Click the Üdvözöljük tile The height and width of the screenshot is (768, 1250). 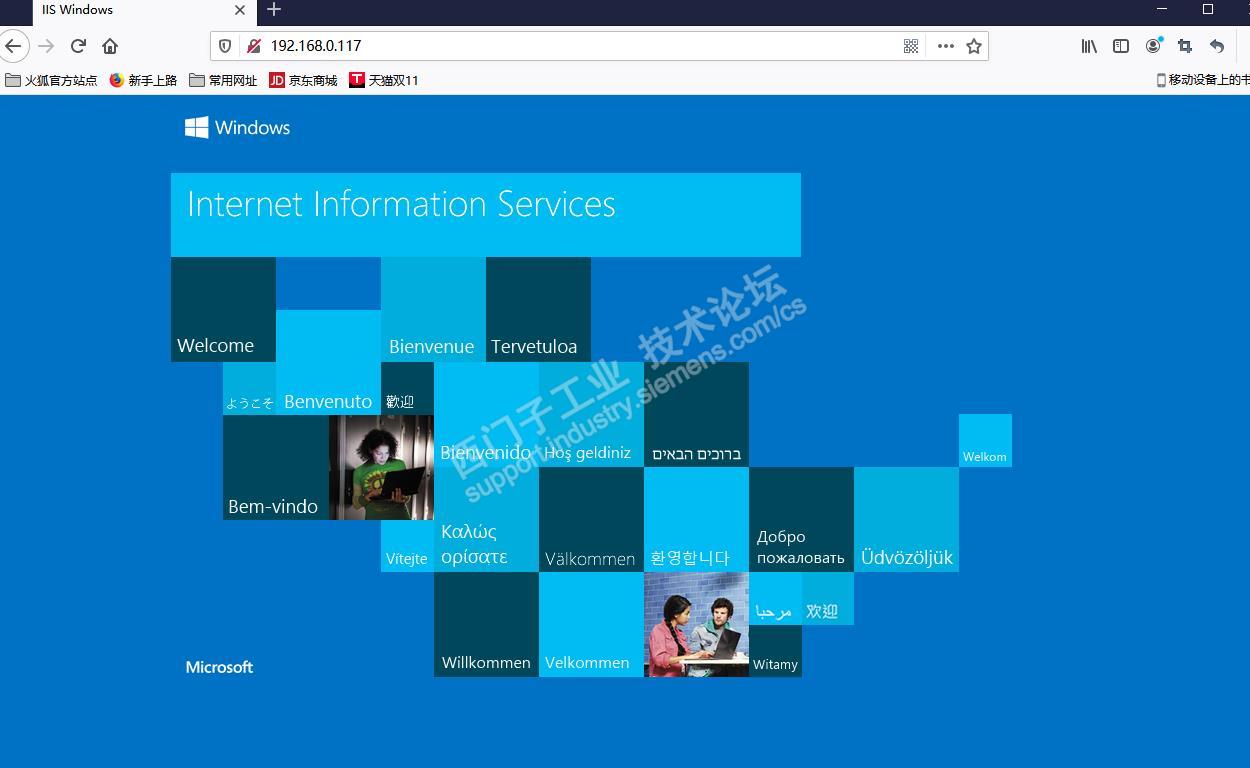pos(906,520)
